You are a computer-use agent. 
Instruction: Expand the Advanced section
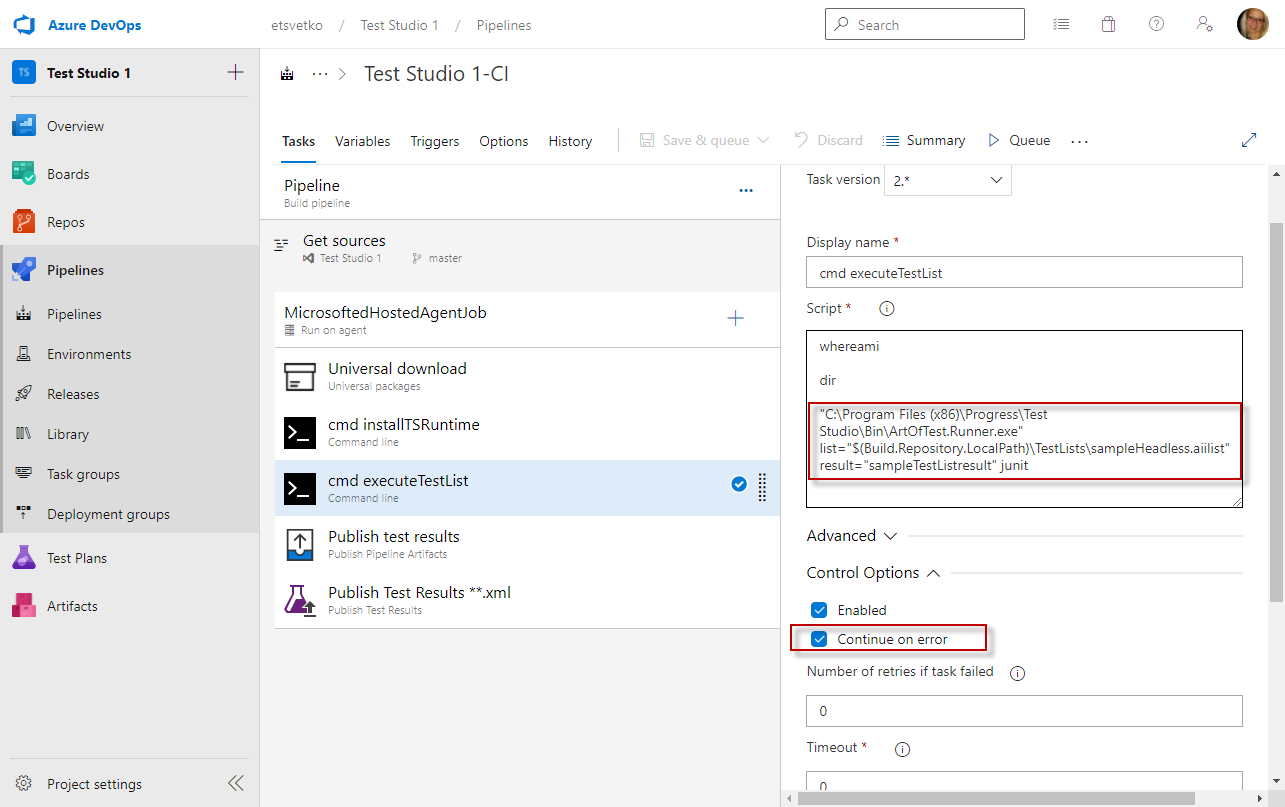click(x=851, y=536)
